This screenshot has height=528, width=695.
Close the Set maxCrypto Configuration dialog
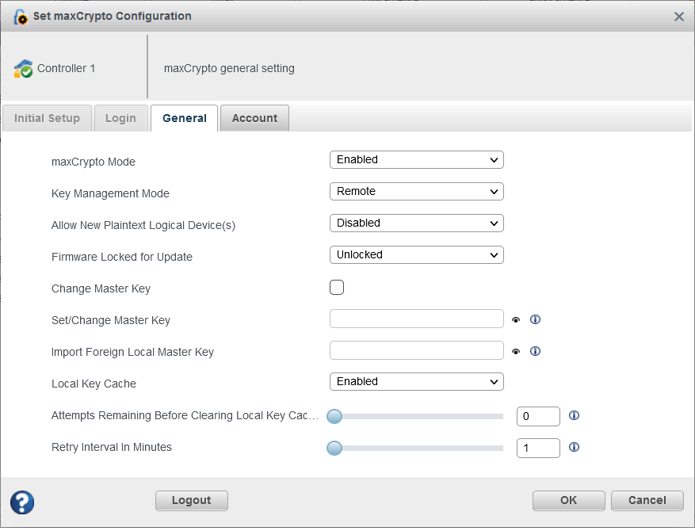click(679, 17)
